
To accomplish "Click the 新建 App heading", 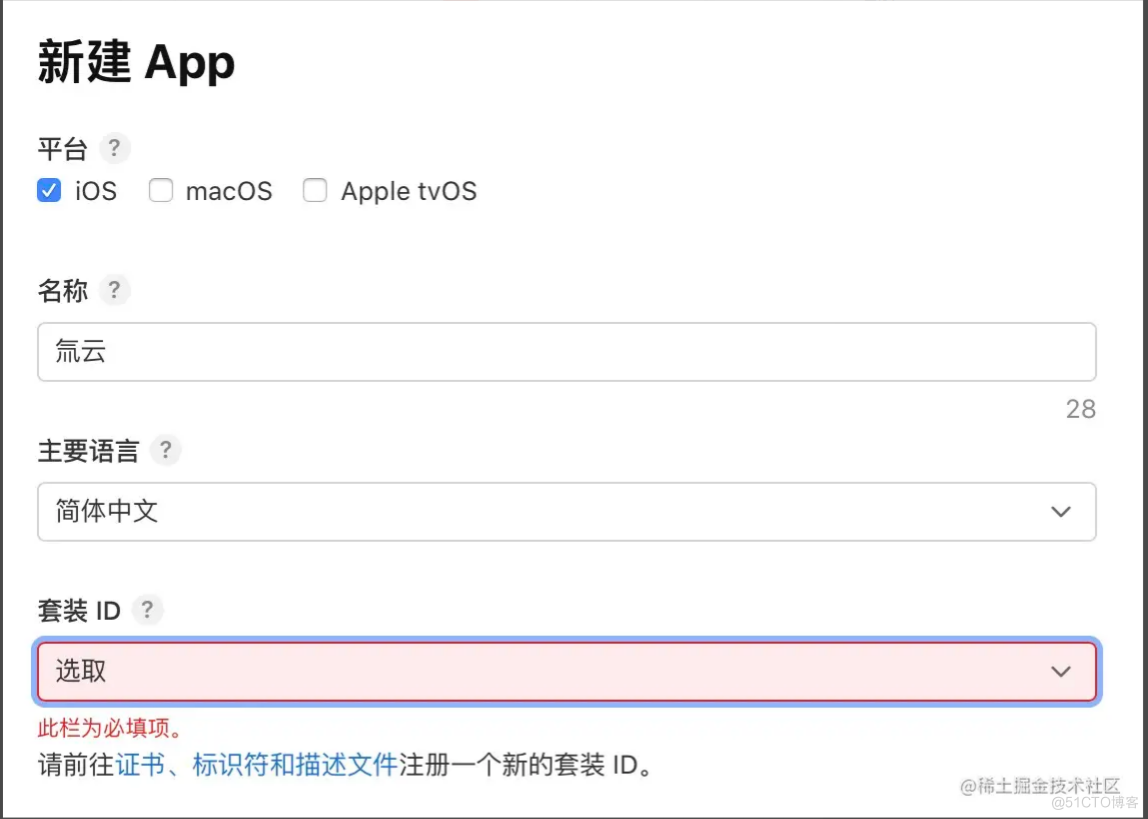I will 136,64.
